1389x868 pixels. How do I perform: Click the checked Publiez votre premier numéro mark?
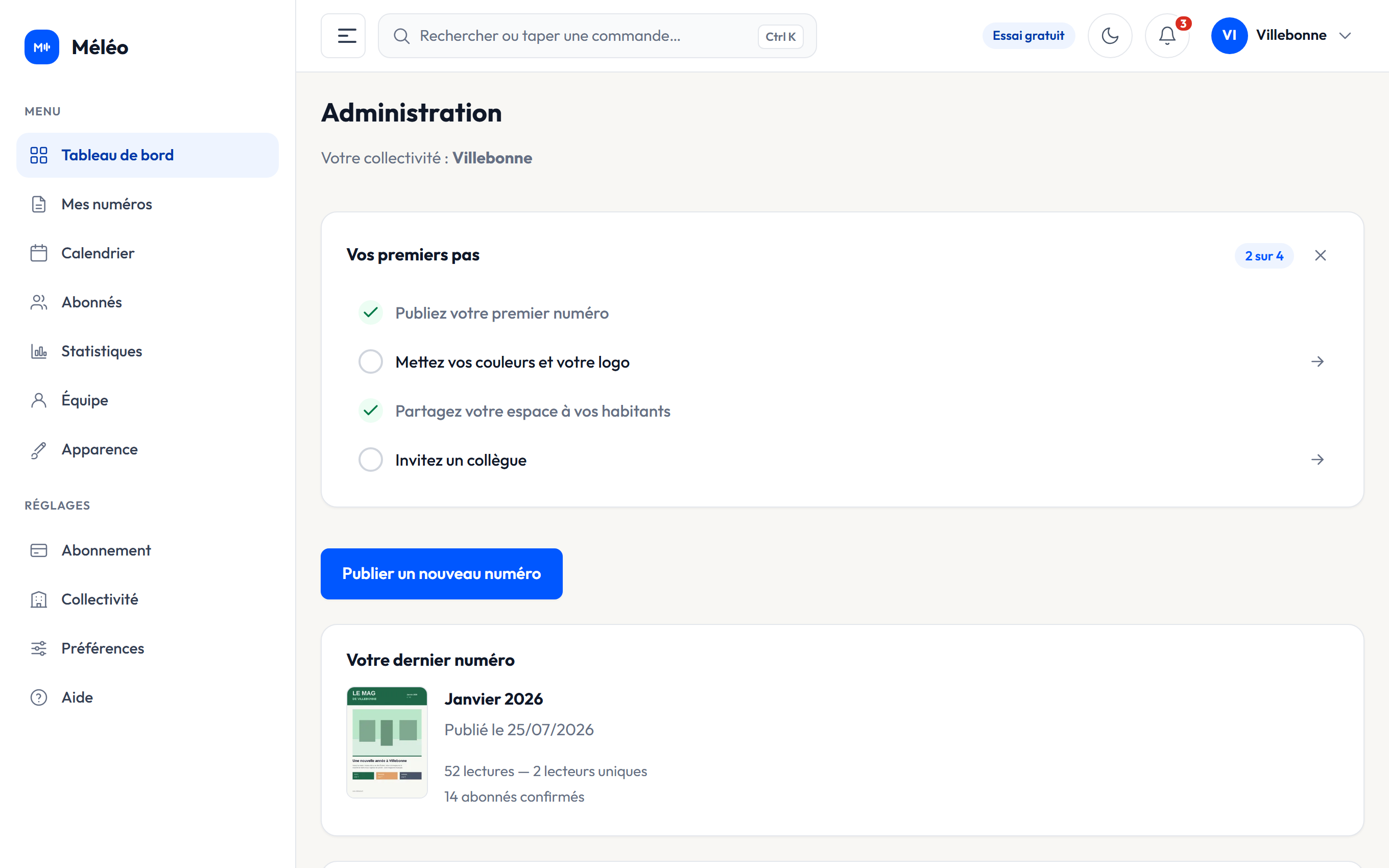point(371,313)
